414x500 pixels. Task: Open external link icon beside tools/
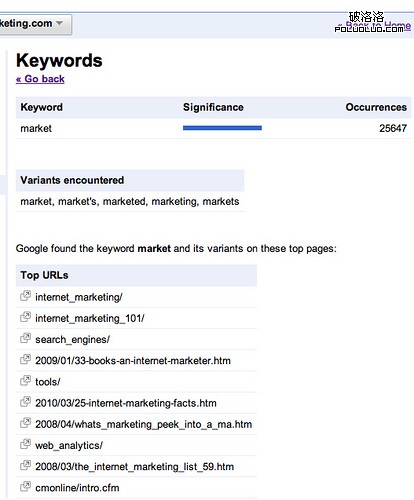tap(25, 381)
